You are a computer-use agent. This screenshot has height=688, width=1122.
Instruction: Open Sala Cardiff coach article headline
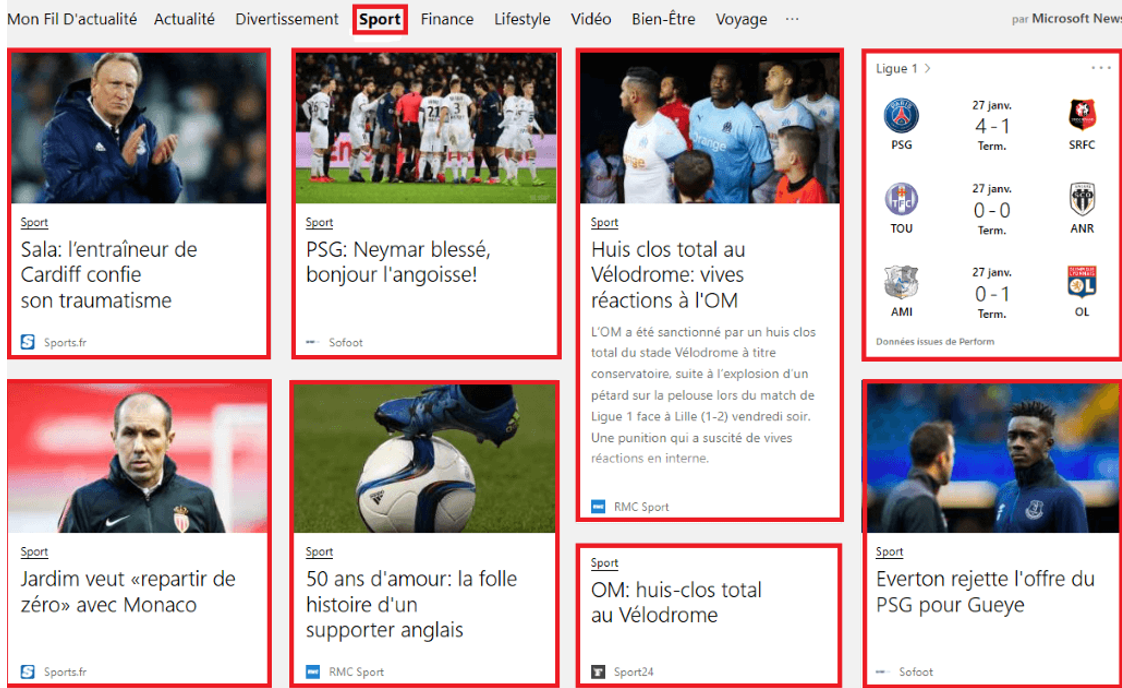pyautogui.click(x=109, y=275)
